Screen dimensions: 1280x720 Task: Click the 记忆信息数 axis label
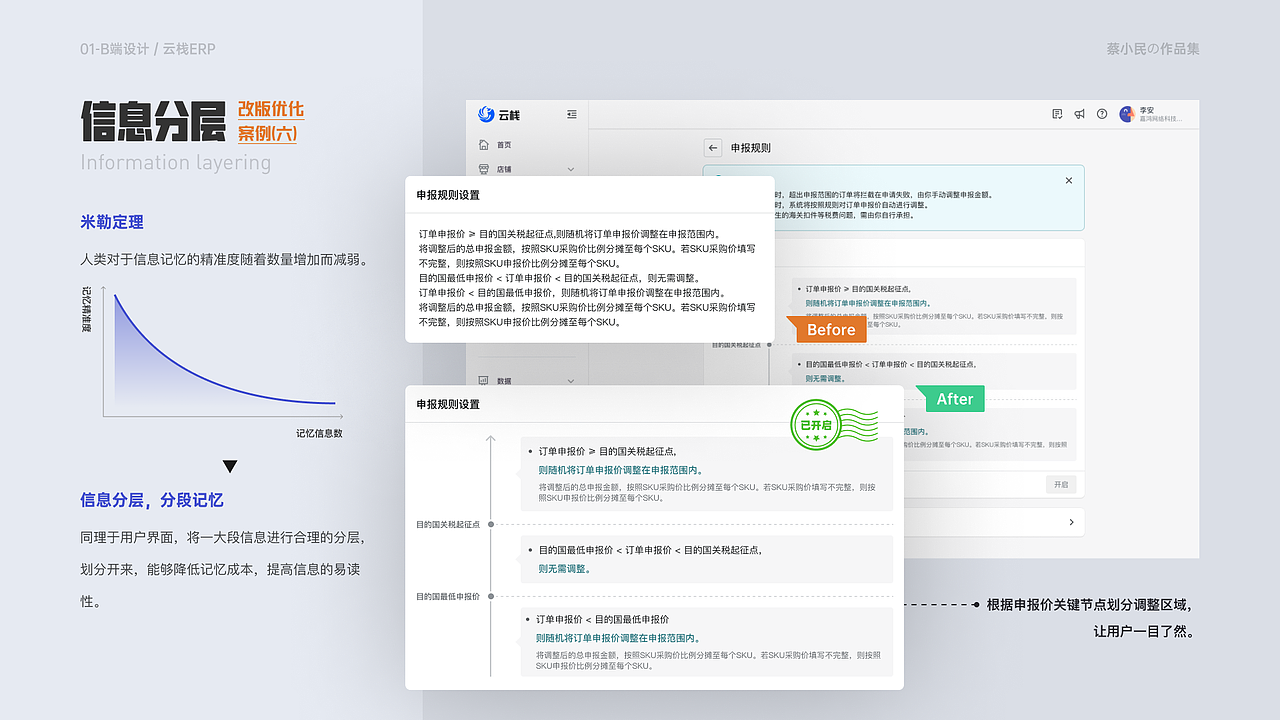click(x=319, y=433)
